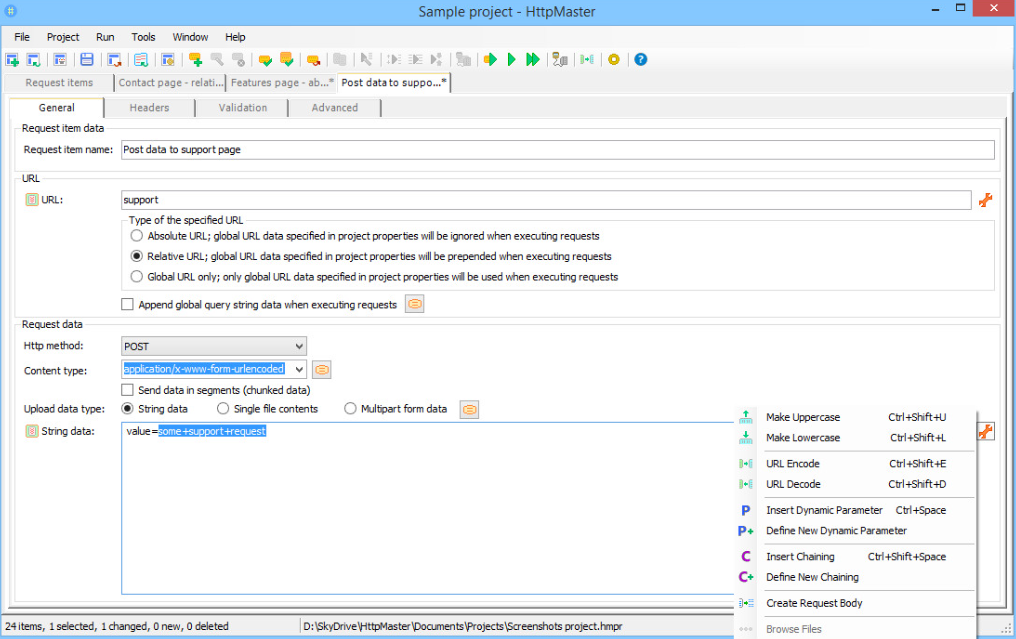Select the Absolute URL radio option
This screenshot has width=1016, height=639.
[x=136, y=236]
